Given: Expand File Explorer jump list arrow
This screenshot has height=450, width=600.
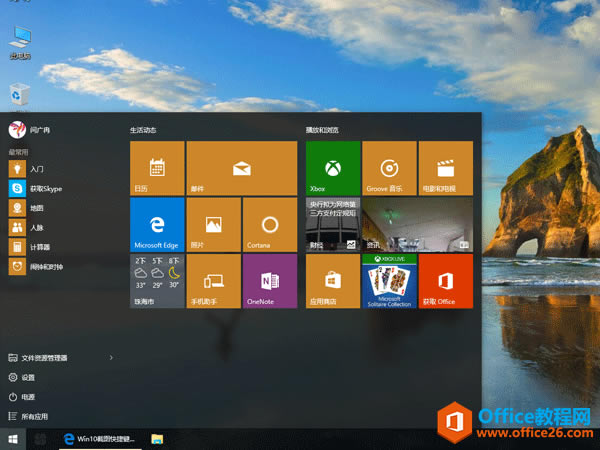Looking at the screenshot, I should click(x=111, y=358).
